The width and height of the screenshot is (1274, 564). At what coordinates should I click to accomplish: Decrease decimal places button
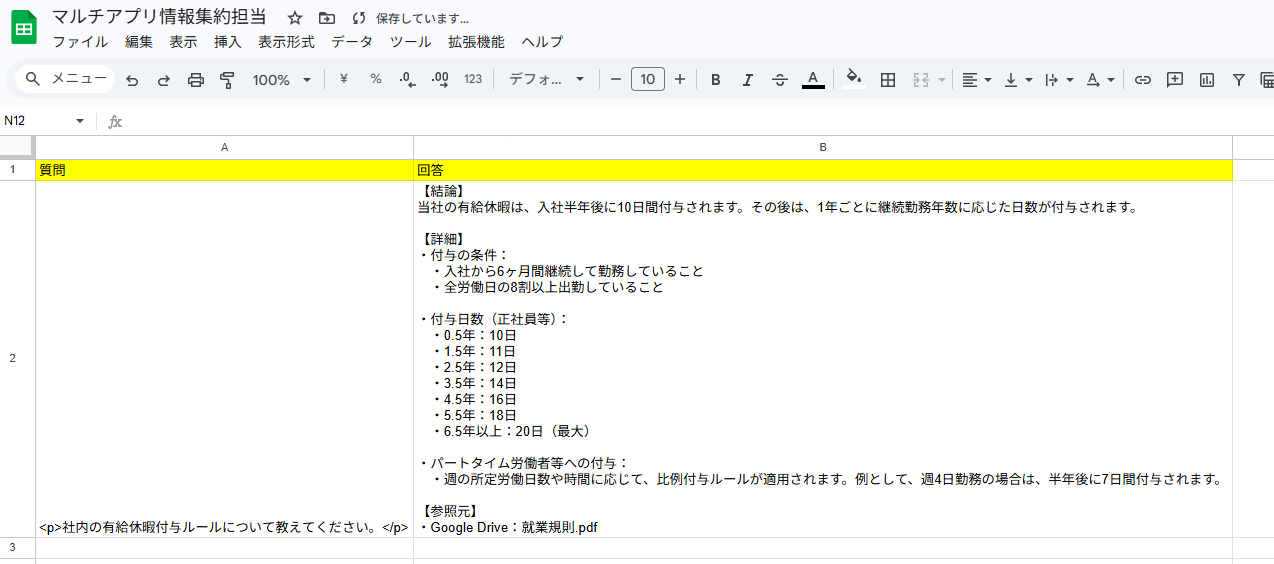(407, 80)
